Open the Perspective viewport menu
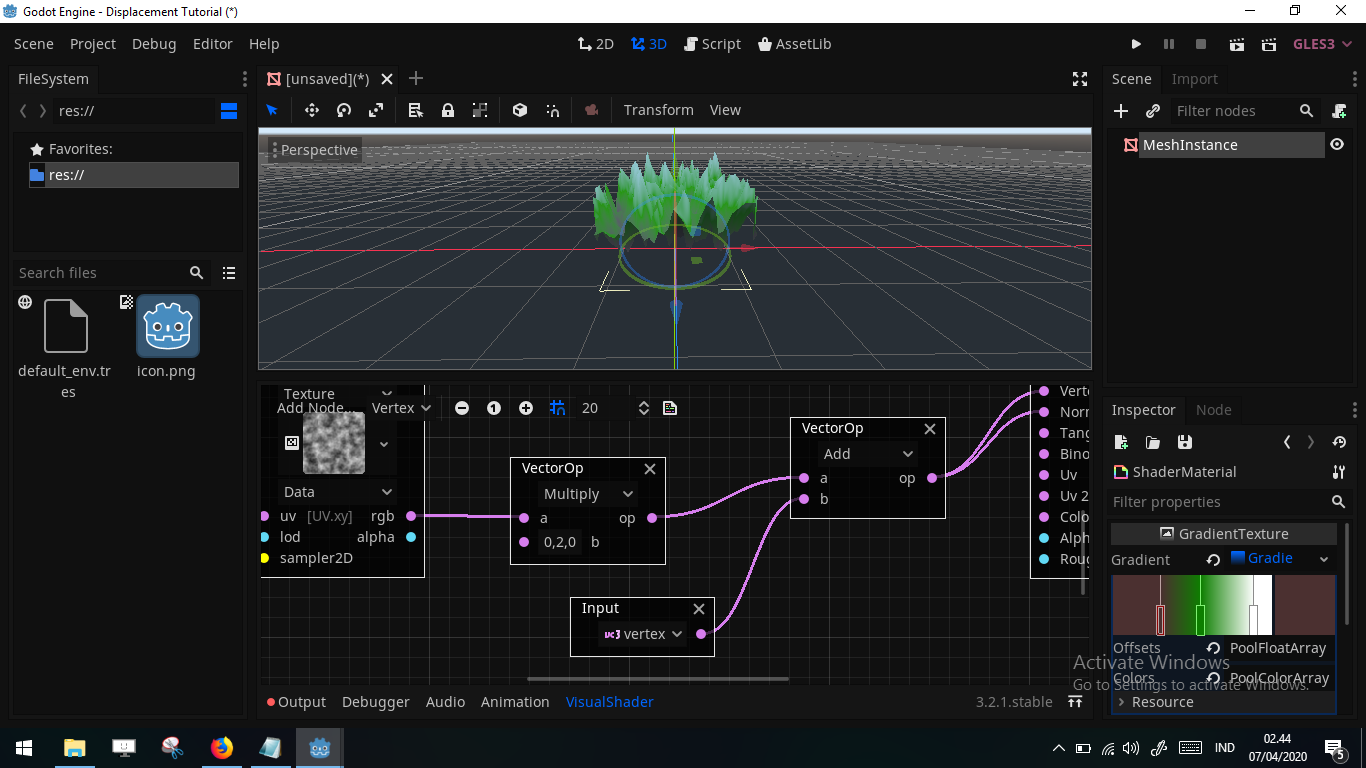Screen dimensions: 1366x768 318,150
